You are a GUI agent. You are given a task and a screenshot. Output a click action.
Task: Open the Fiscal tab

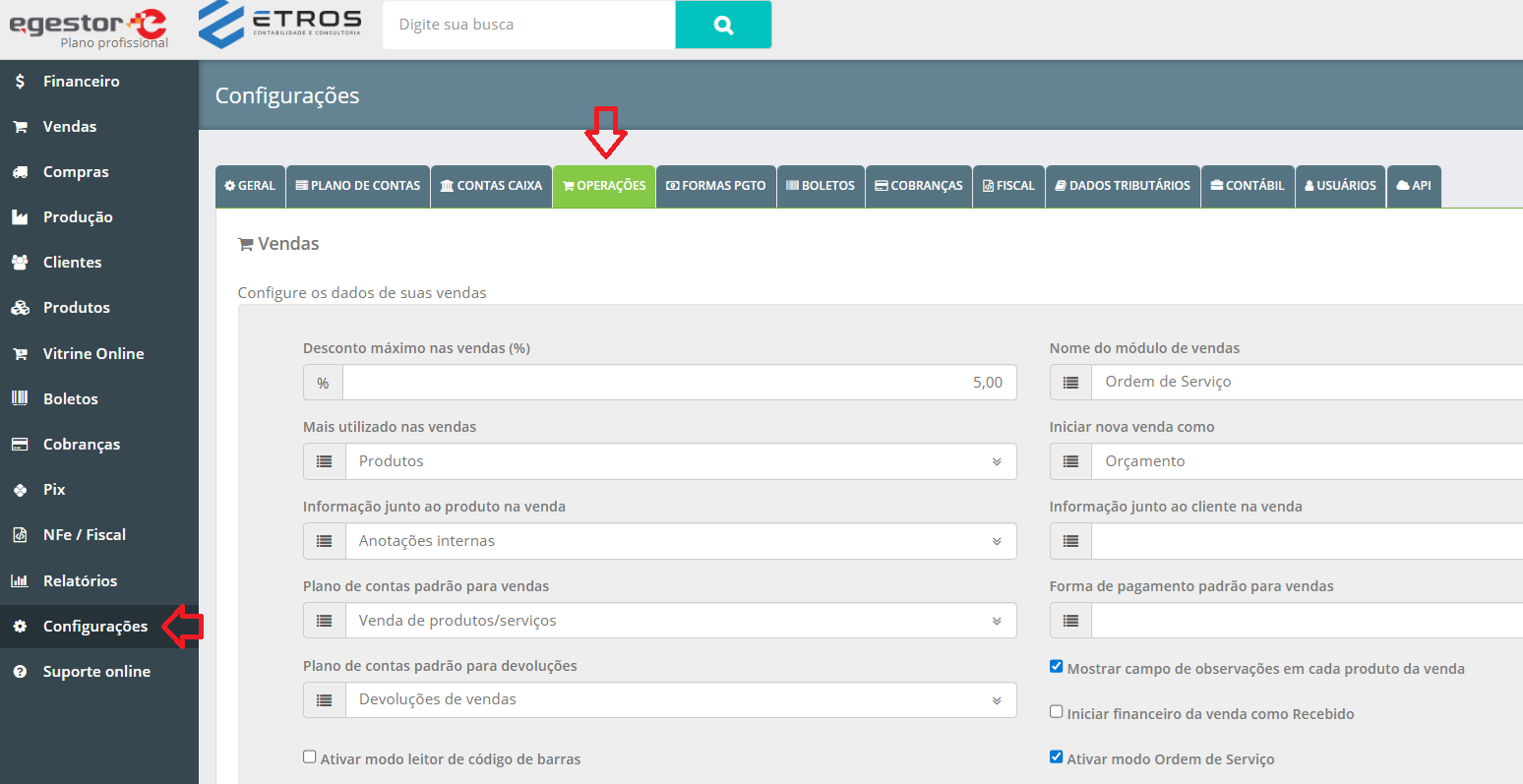click(1008, 186)
